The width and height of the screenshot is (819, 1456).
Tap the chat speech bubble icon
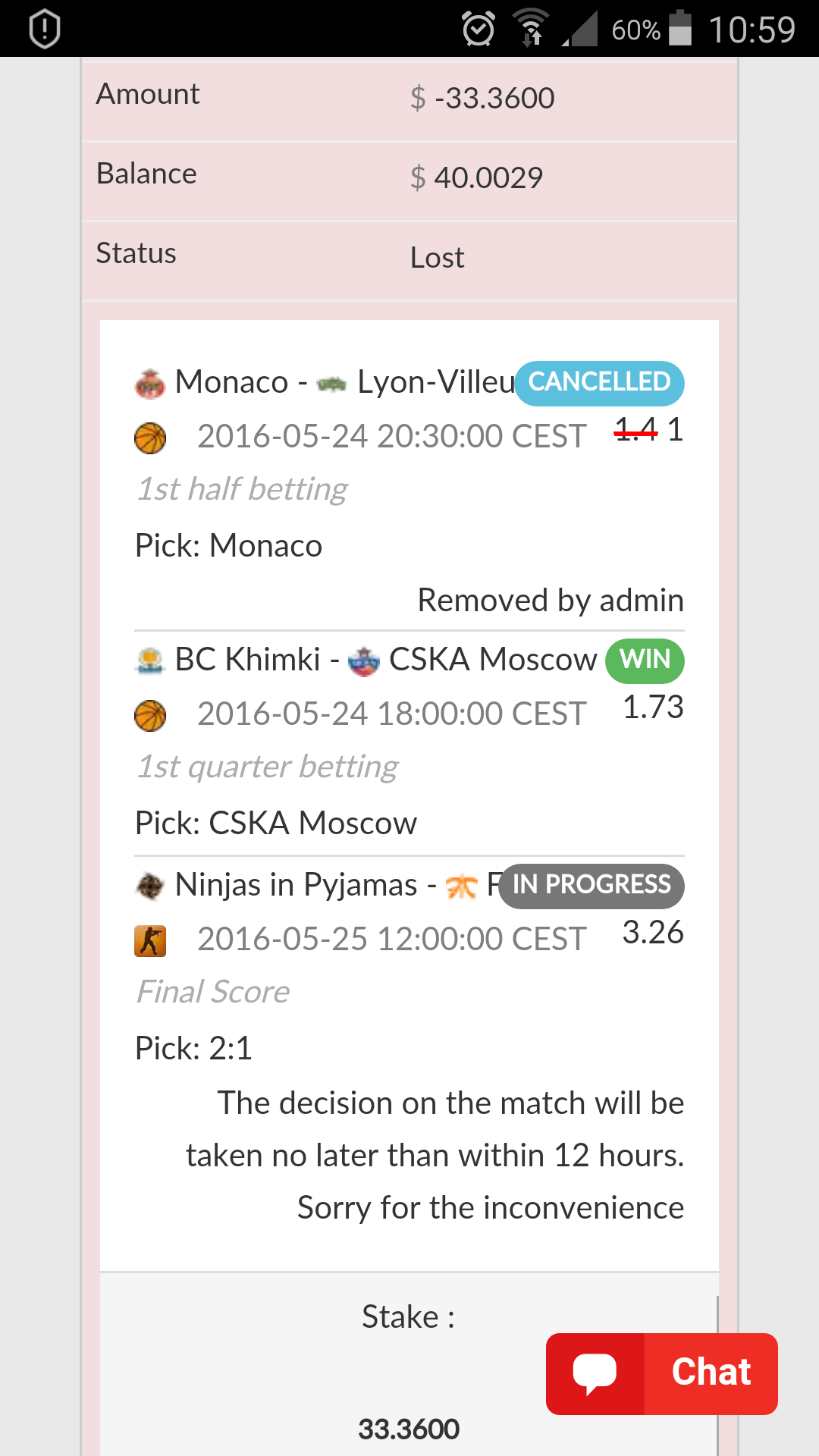[x=595, y=1373]
